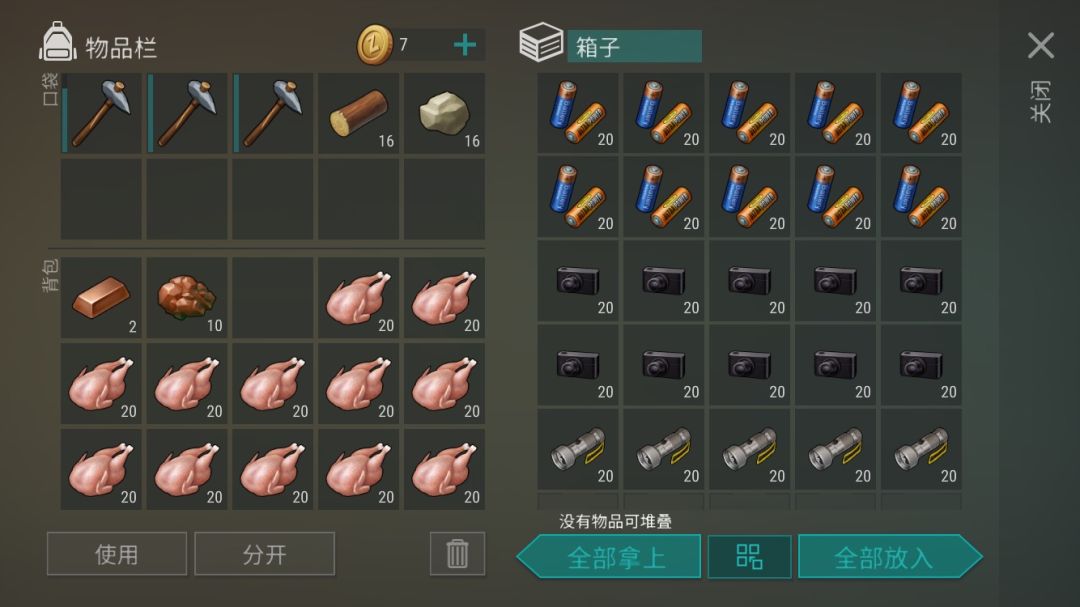1080x607 pixels.
Task: Click the gold coin currency icon
Action: pyautogui.click(x=375, y=45)
